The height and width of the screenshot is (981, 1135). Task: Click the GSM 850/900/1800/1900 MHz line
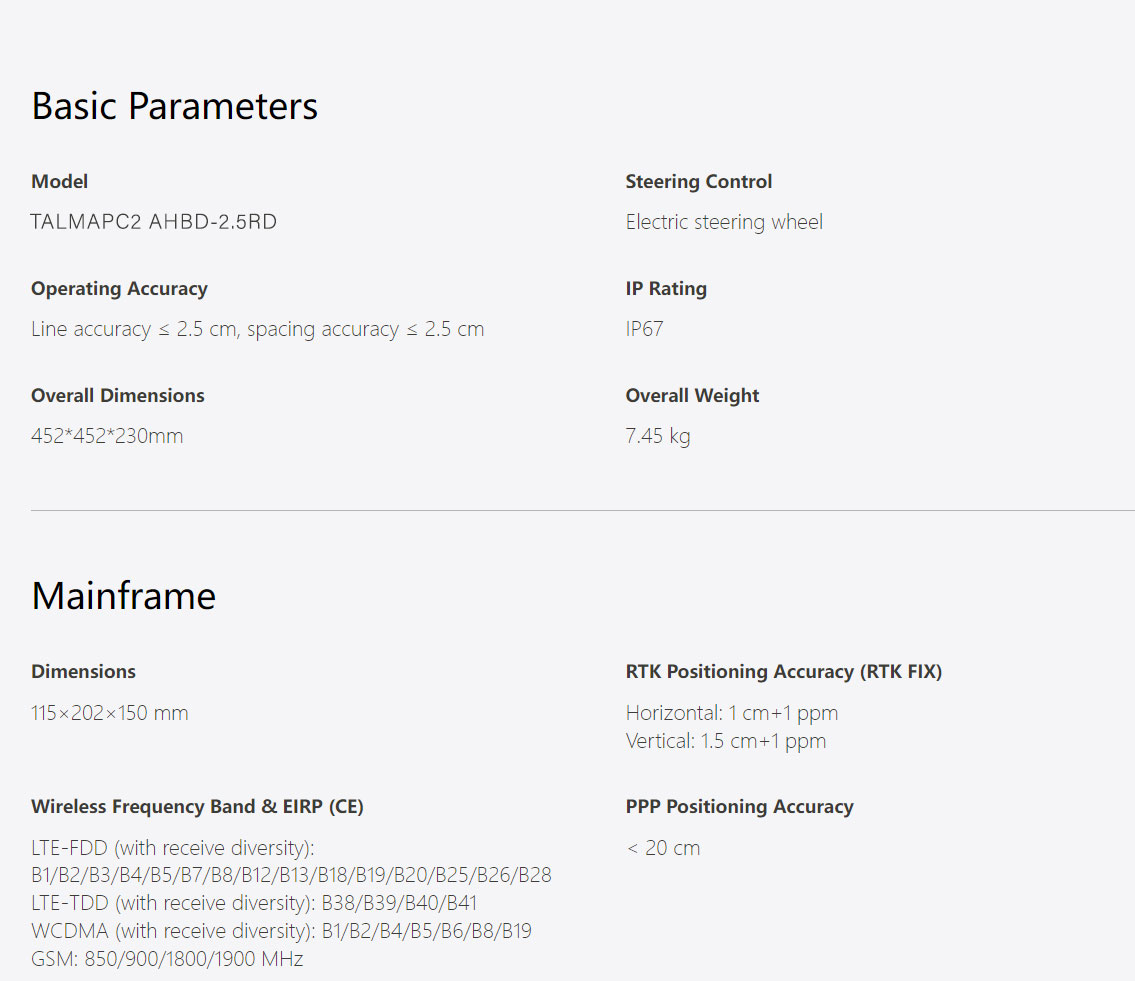pyautogui.click(x=167, y=959)
